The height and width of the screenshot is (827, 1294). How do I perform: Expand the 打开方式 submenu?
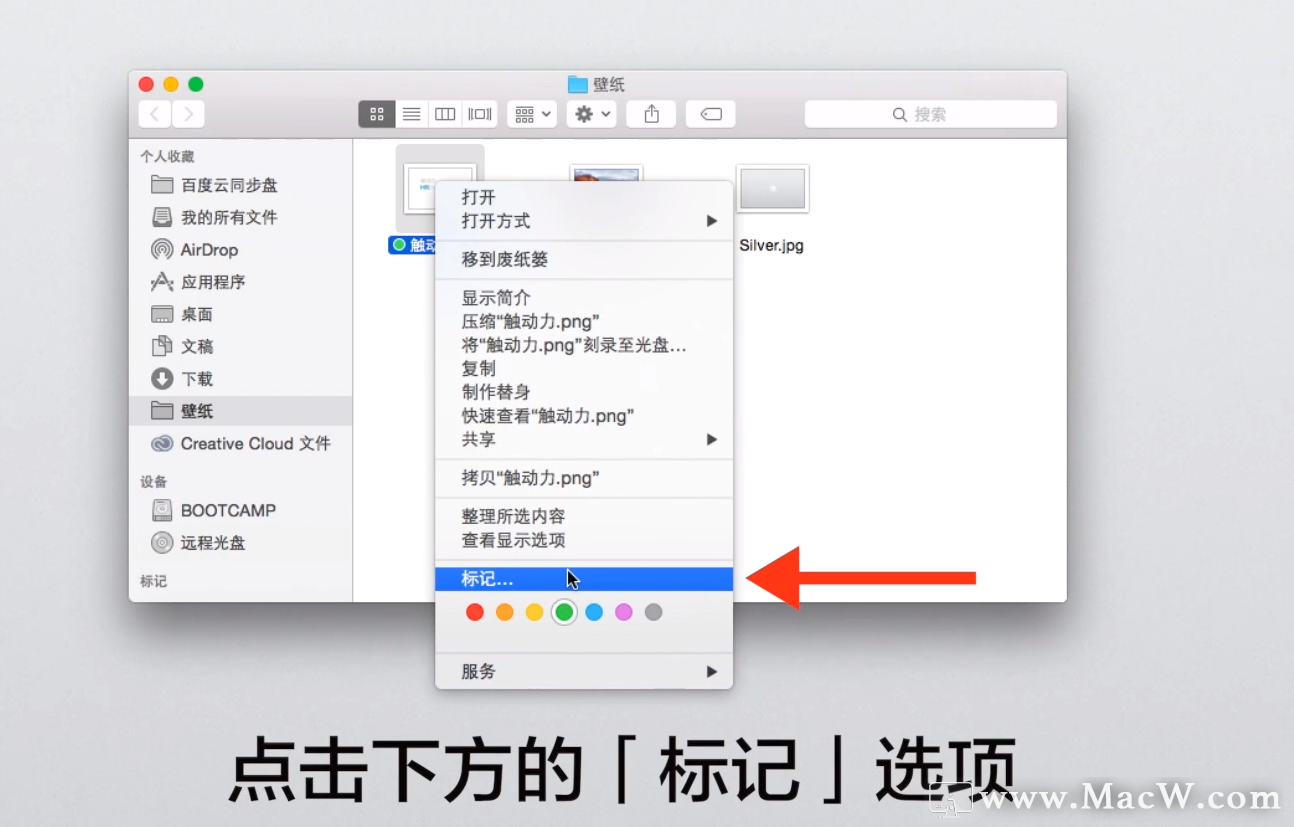pyautogui.click(x=584, y=220)
